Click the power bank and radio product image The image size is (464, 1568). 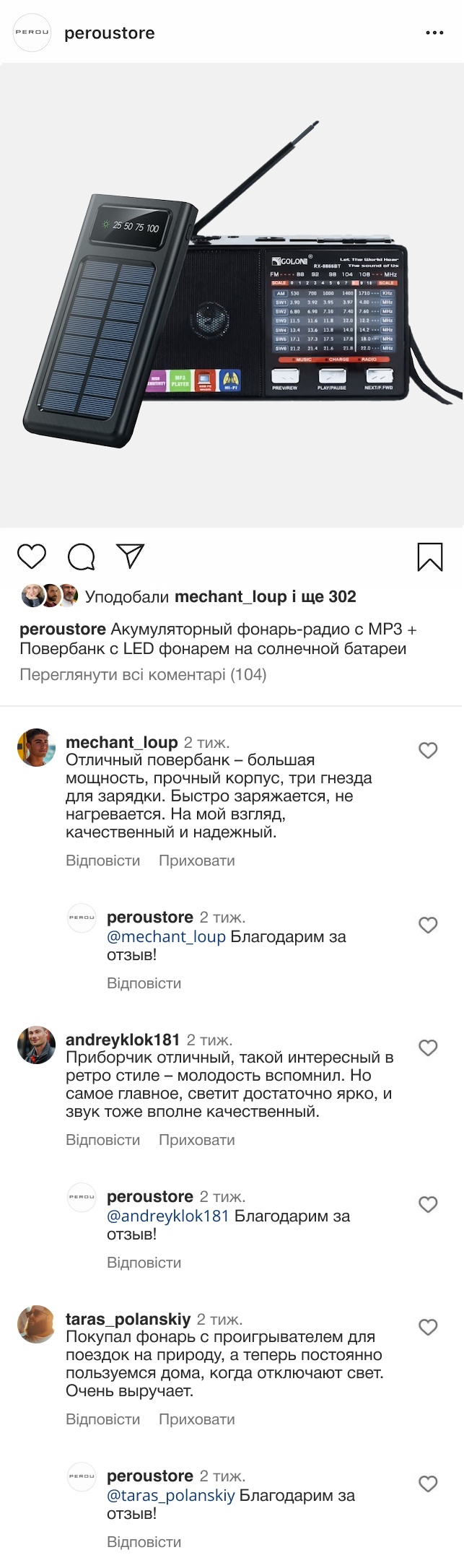232,296
